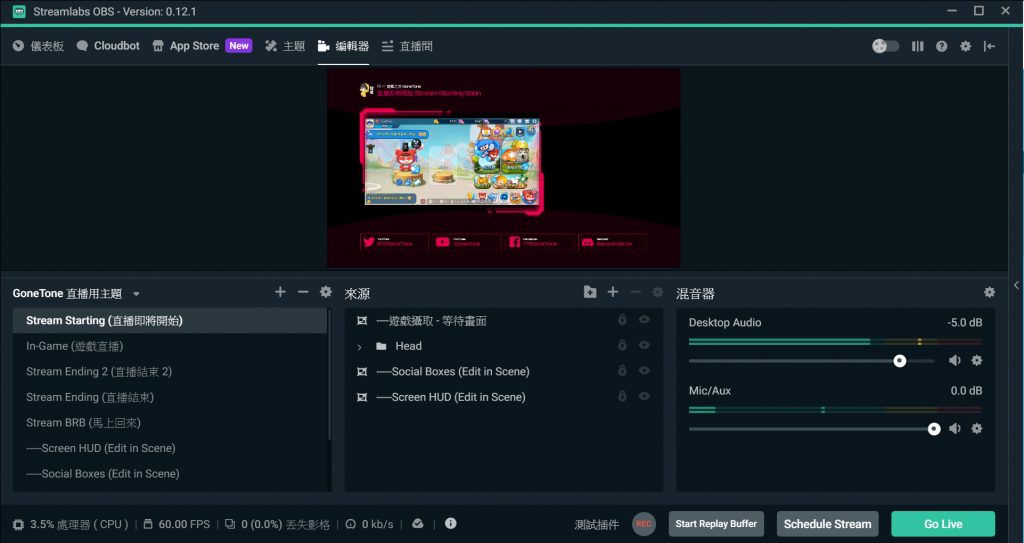Screen dimensions: 1024x543
Task: Open scene settings gear icon
Action: pos(325,292)
